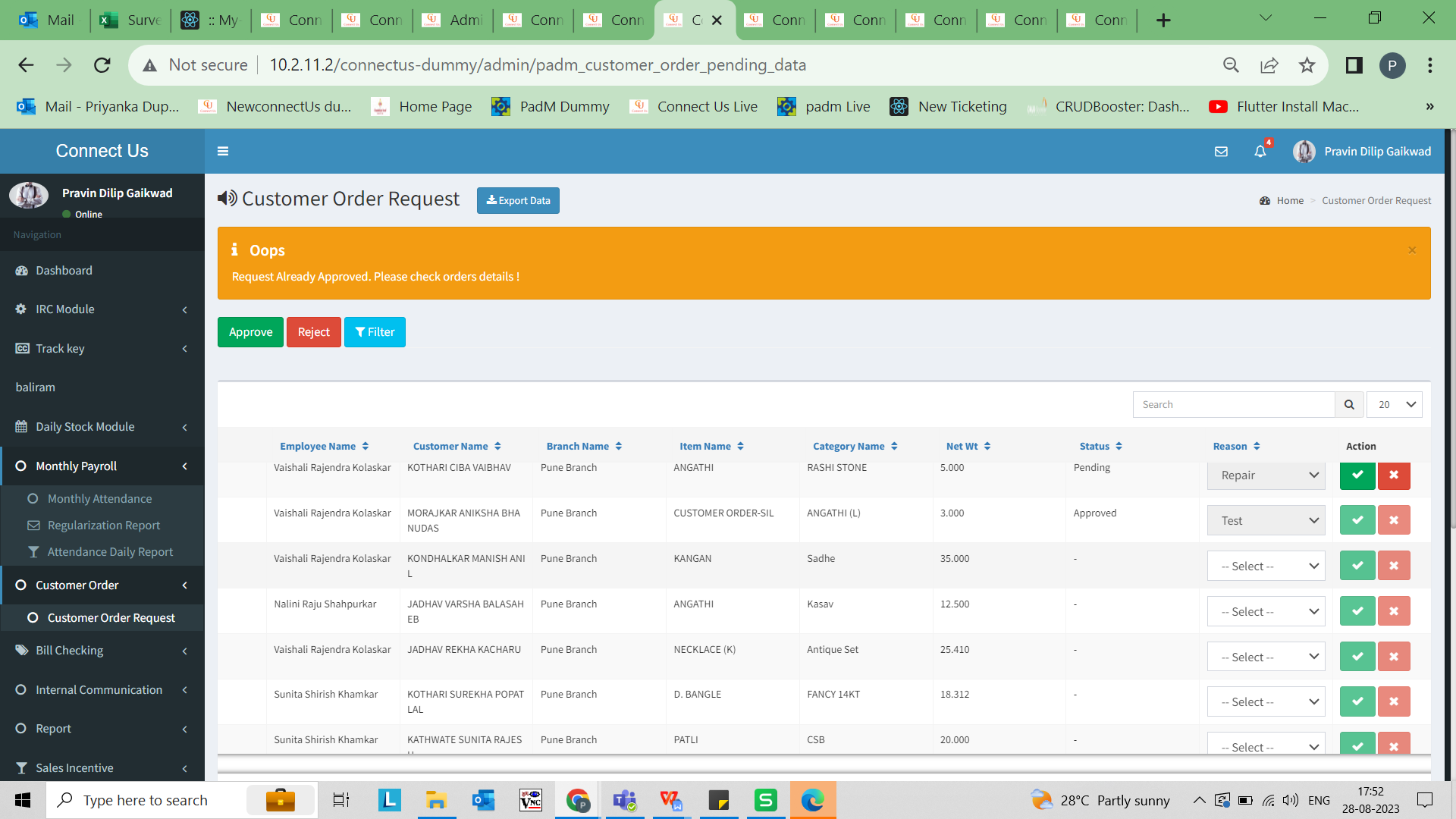1456x819 pixels.
Task: Change the rows-per-page dropdown showing 20
Action: pos(1394,405)
